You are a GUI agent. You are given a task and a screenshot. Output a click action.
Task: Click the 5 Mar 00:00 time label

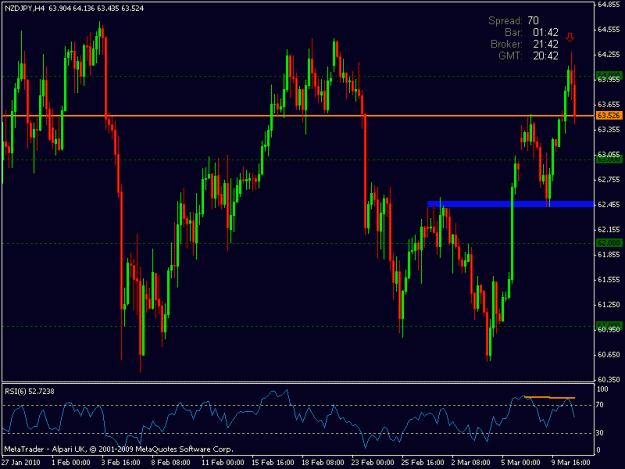click(x=521, y=462)
